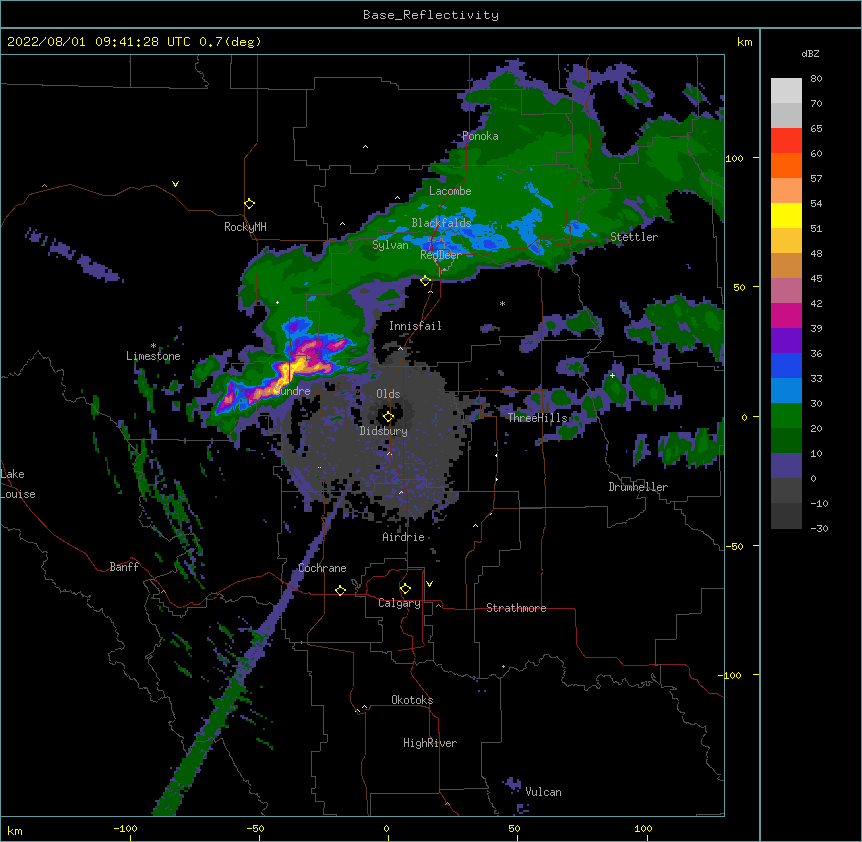Click the Vulcan city label
Viewport: 862px width, 842px height.
tap(543, 792)
